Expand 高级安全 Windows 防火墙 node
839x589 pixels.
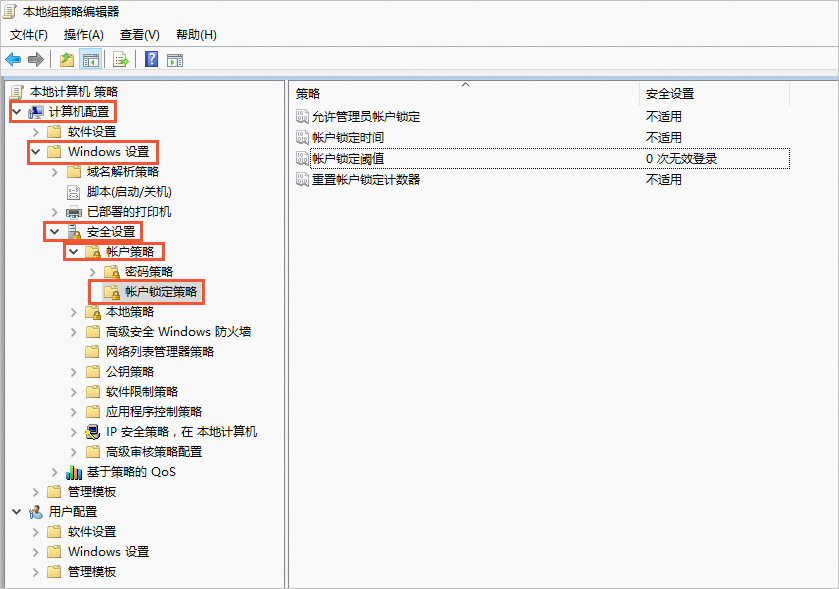(x=74, y=332)
